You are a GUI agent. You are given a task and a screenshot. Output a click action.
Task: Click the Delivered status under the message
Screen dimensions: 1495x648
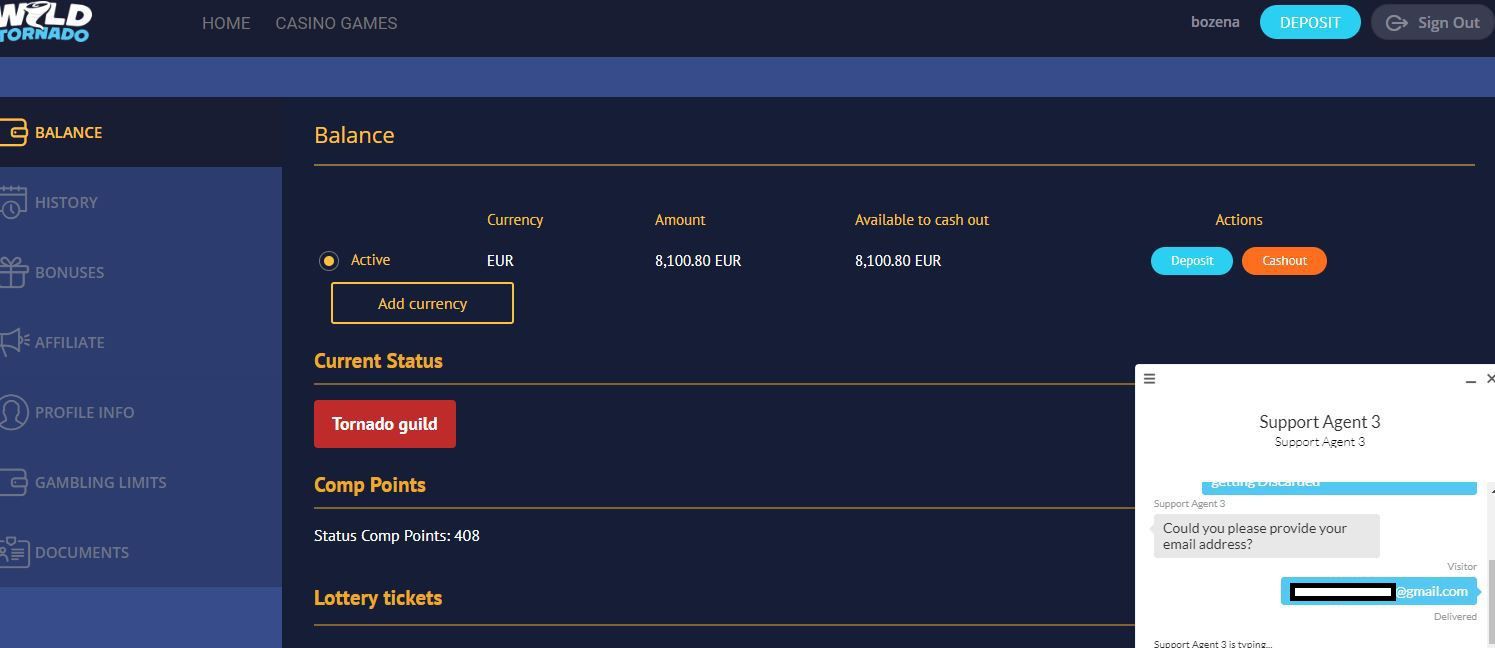[x=1455, y=616]
